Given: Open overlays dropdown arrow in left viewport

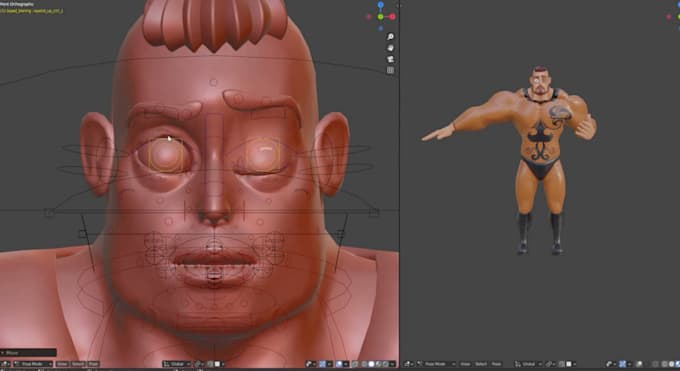Looking at the screenshot, I should [346, 364].
